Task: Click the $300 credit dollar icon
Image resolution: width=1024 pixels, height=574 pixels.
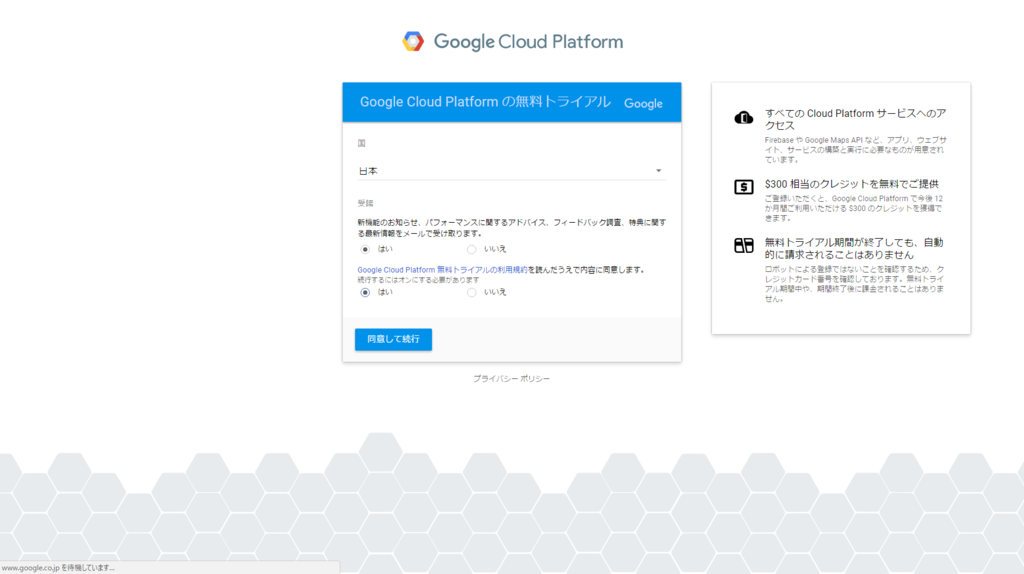Action: click(x=743, y=187)
